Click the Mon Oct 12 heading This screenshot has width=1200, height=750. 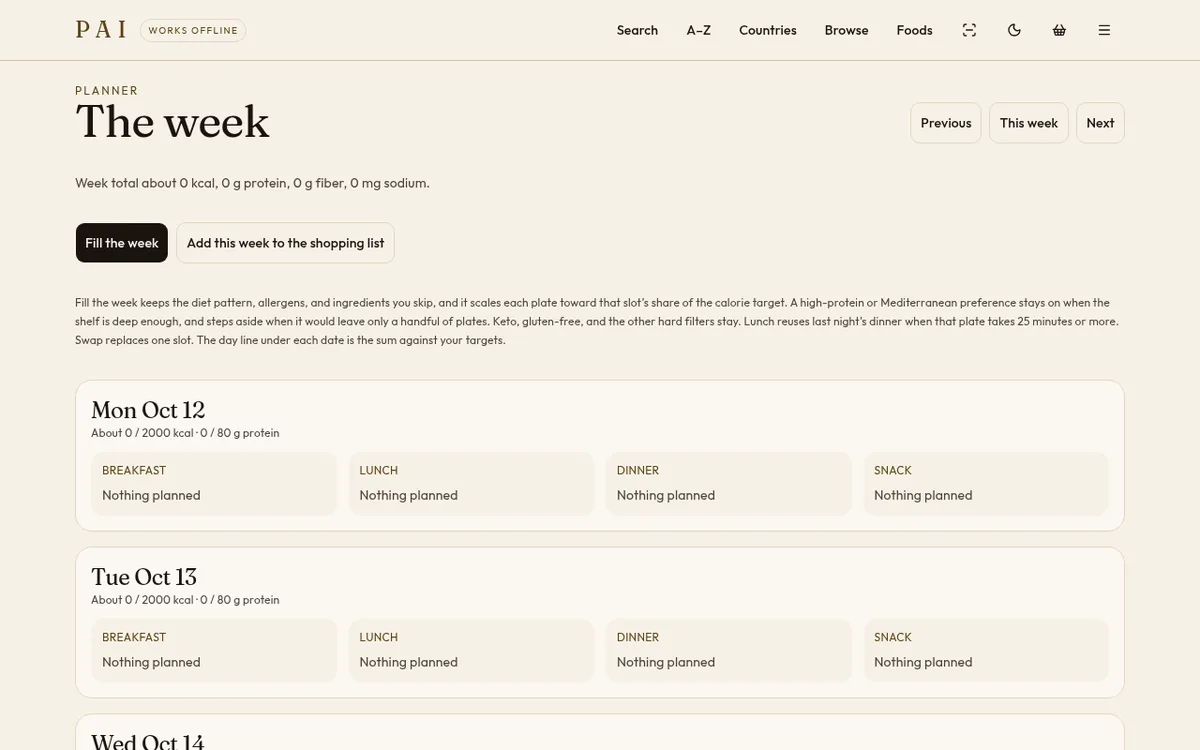(148, 410)
